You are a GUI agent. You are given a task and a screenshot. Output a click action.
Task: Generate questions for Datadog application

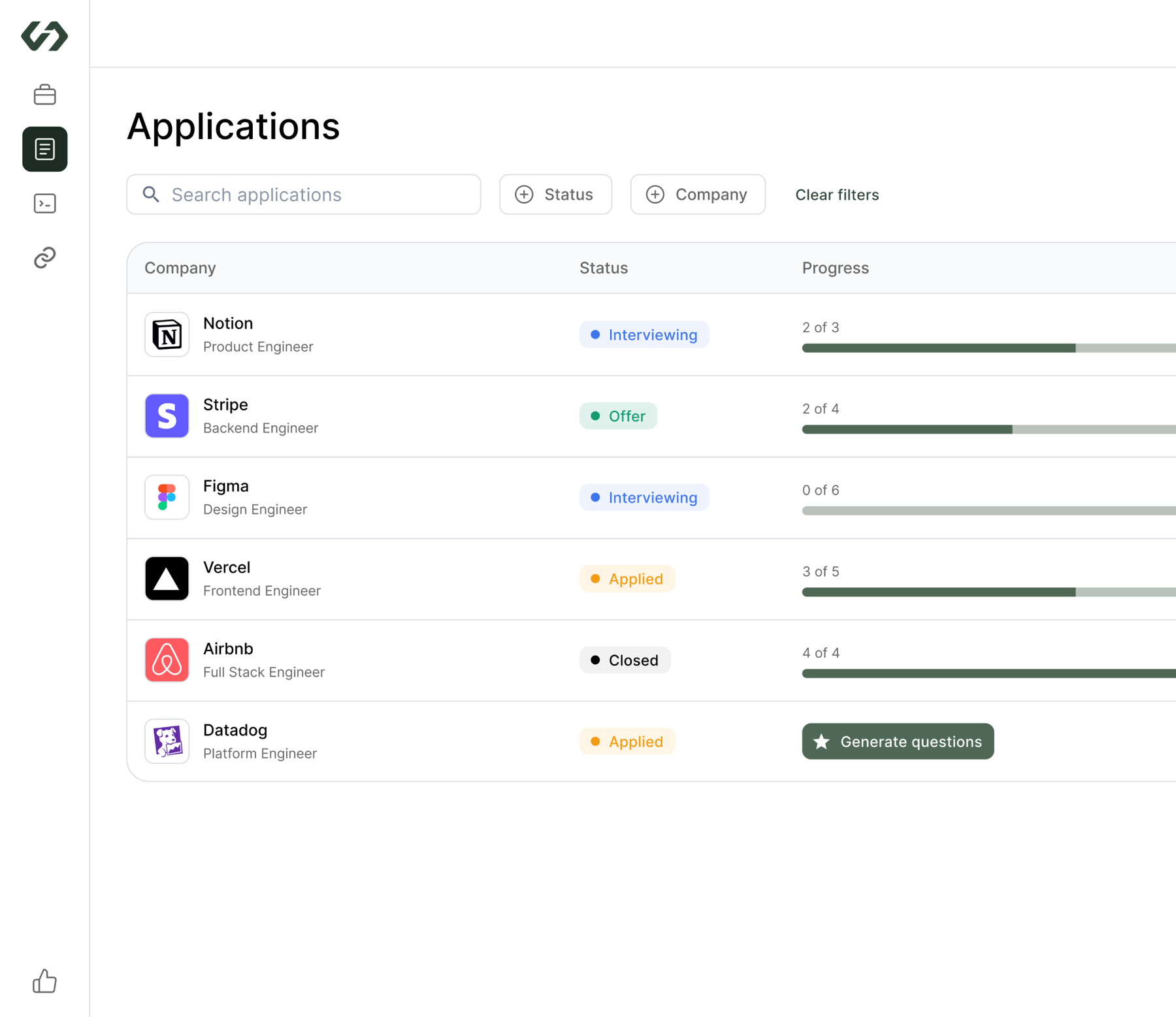[x=898, y=741]
